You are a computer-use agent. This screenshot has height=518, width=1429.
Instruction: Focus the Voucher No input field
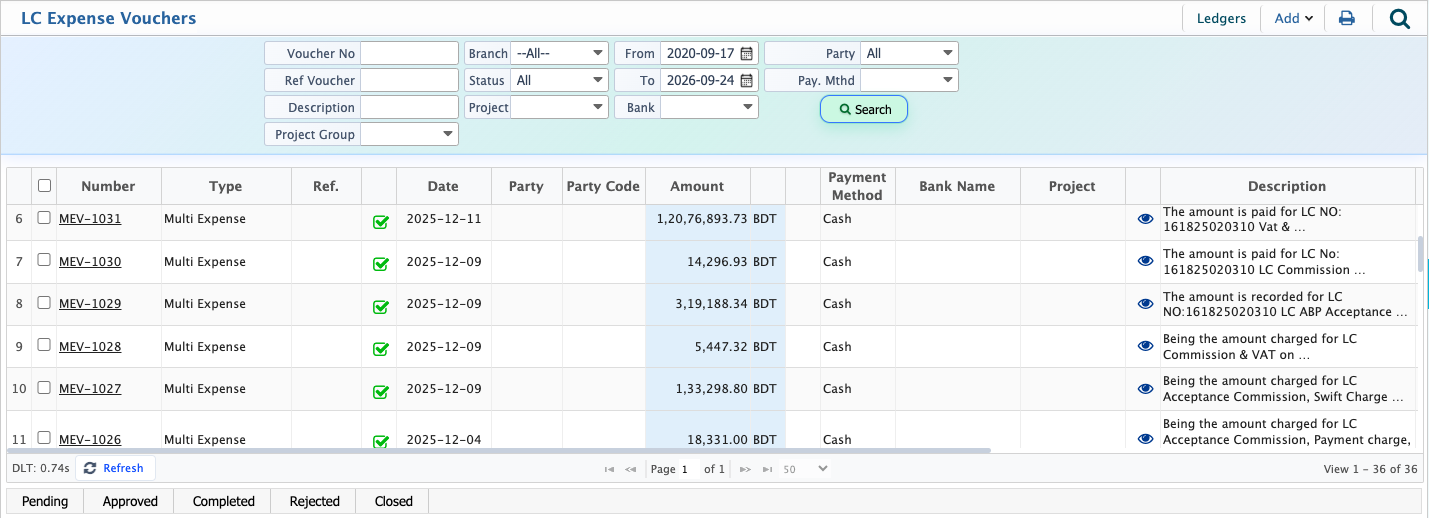(x=409, y=53)
